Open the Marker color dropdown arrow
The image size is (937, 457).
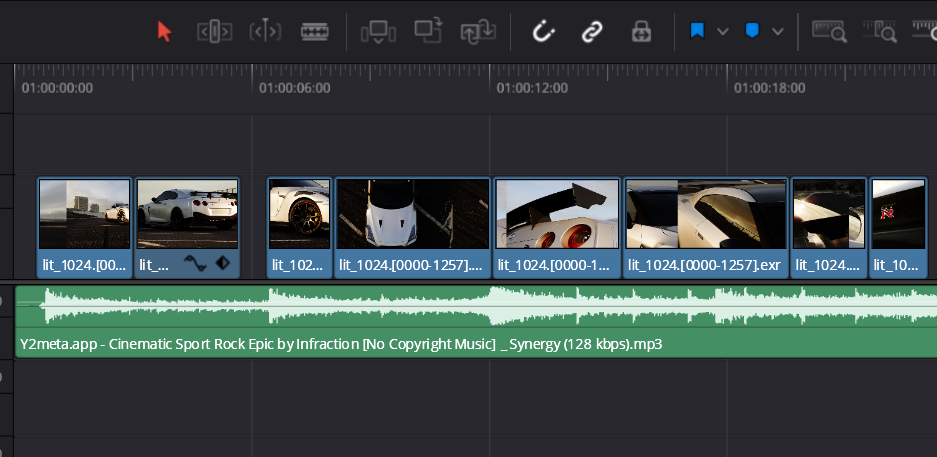(x=778, y=32)
